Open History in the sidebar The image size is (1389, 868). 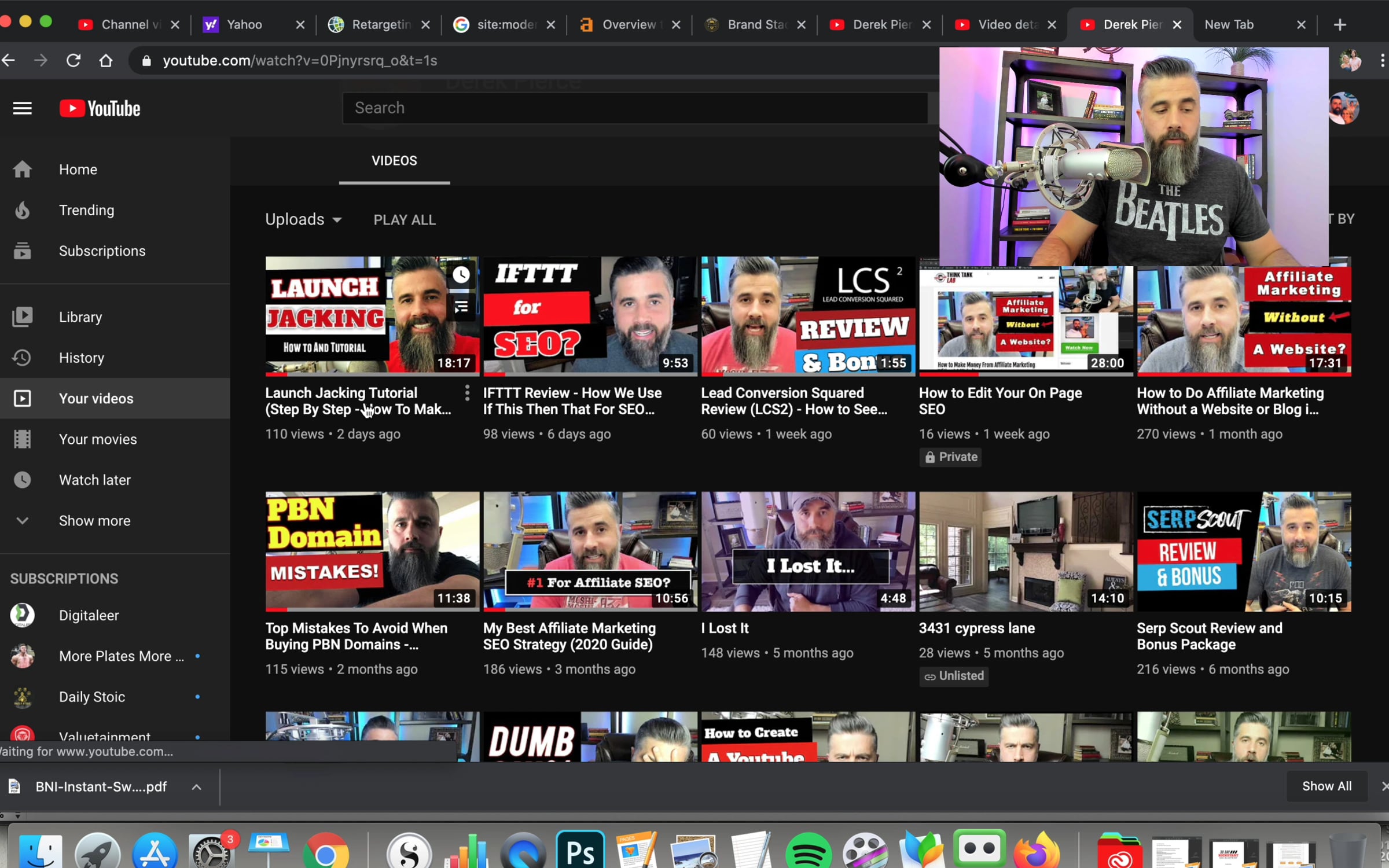[115, 358]
